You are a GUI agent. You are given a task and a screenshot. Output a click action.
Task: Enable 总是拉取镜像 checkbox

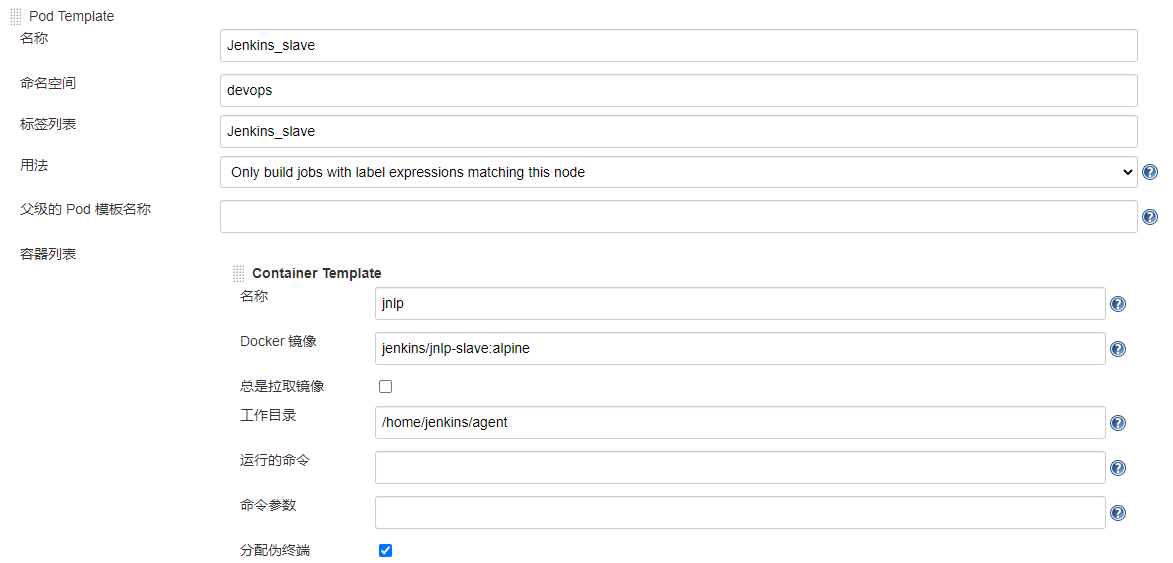(x=385, y=386)
